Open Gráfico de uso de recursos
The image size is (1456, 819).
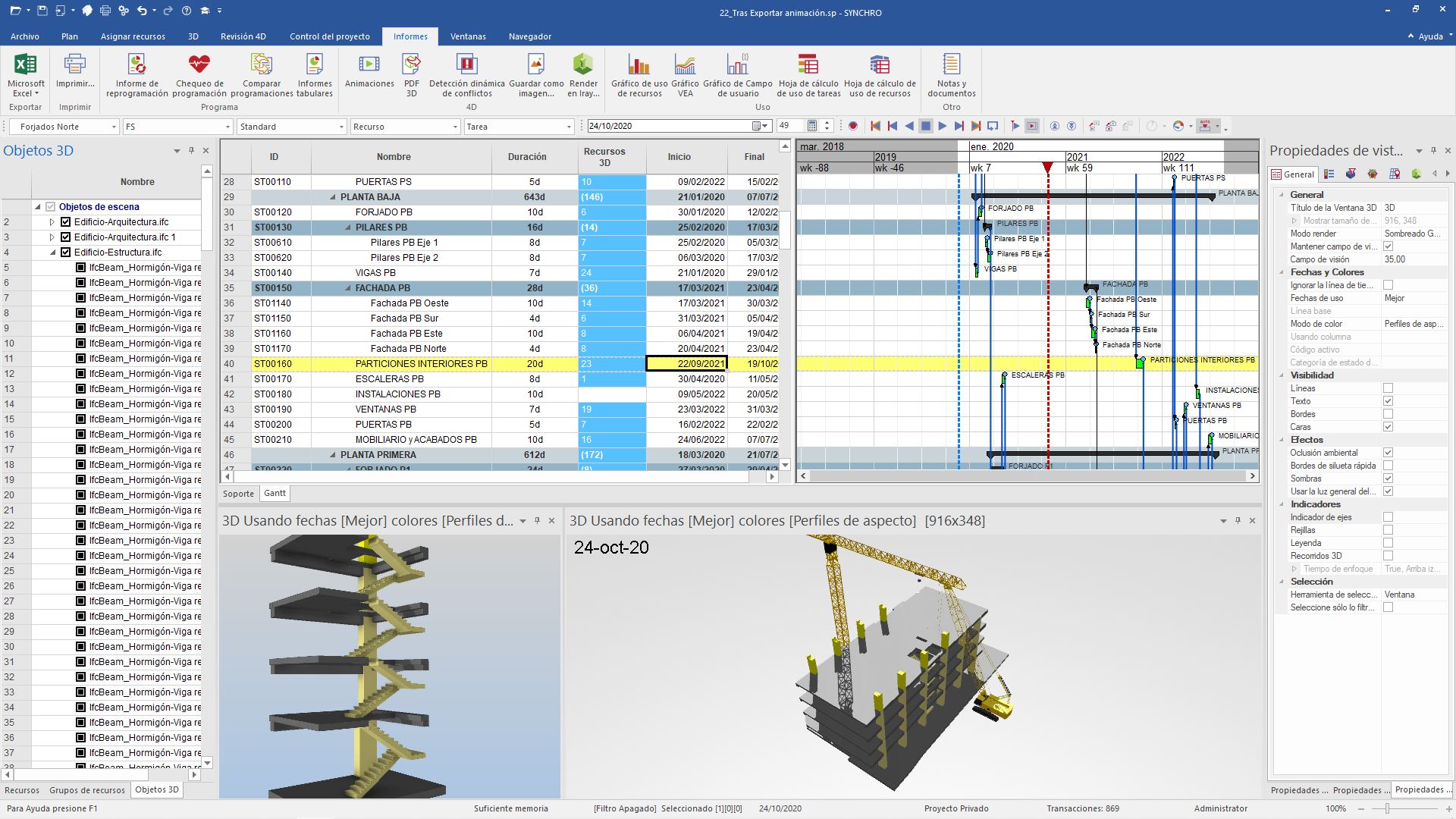tap(638, 72)
